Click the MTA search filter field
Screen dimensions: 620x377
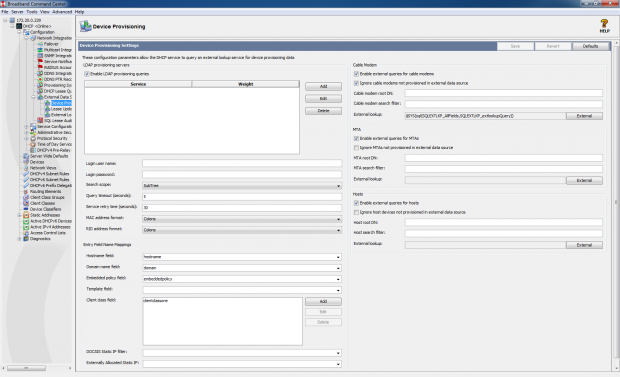coord(503,169)
